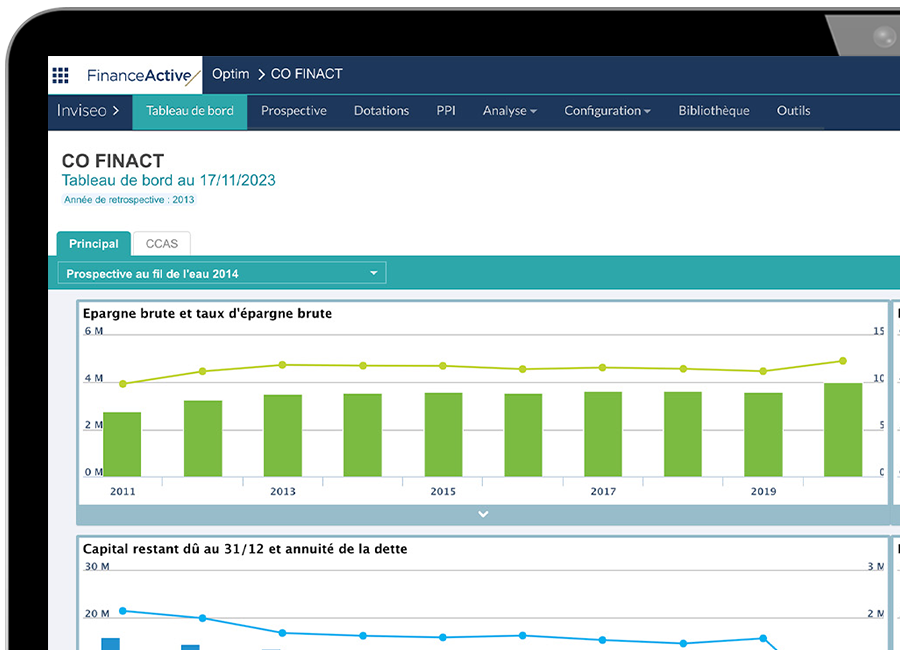The image size is (900, 650).
Task: Click the prospective selector's dropdown caret
Action: point(374,272)
